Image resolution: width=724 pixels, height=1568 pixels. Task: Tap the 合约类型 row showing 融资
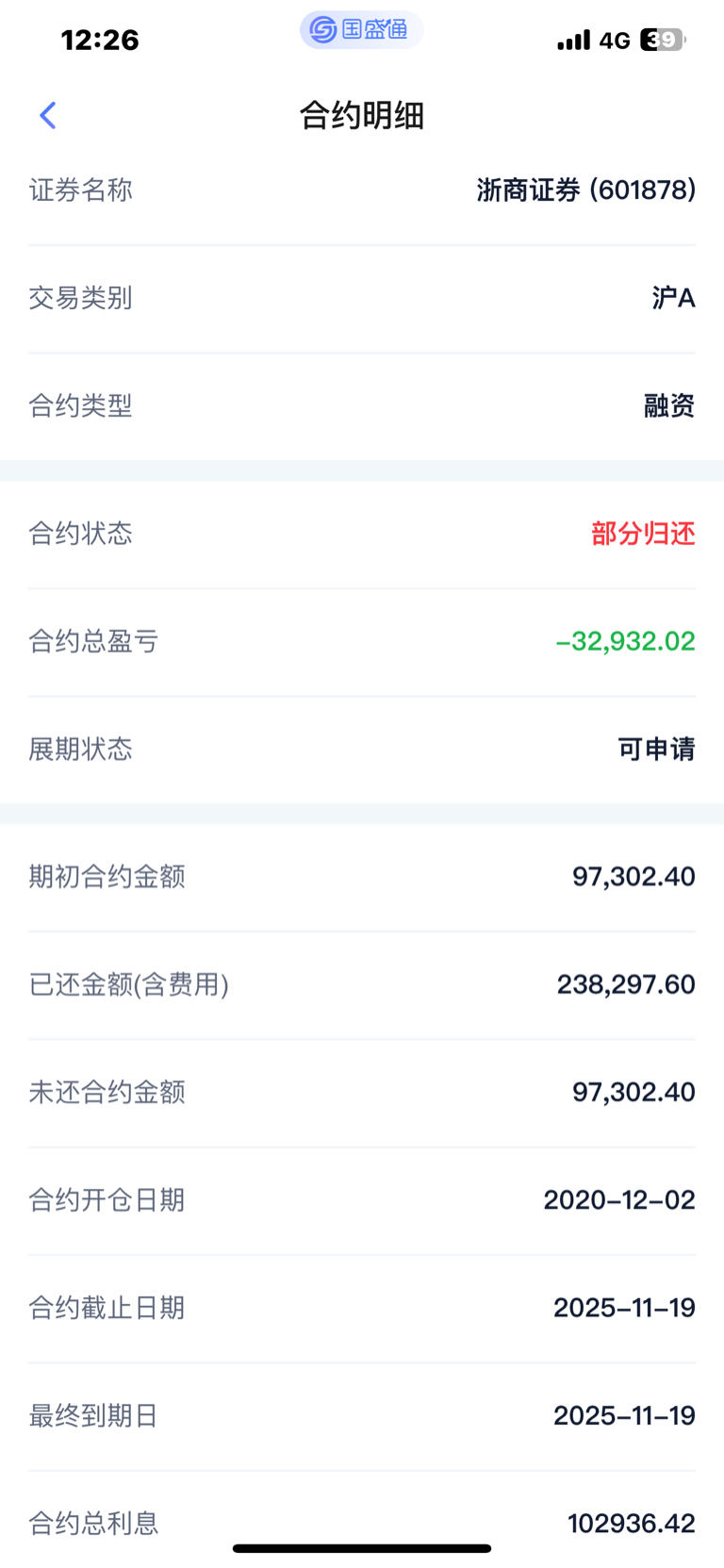pyautogui.click(x=362, y=406)
